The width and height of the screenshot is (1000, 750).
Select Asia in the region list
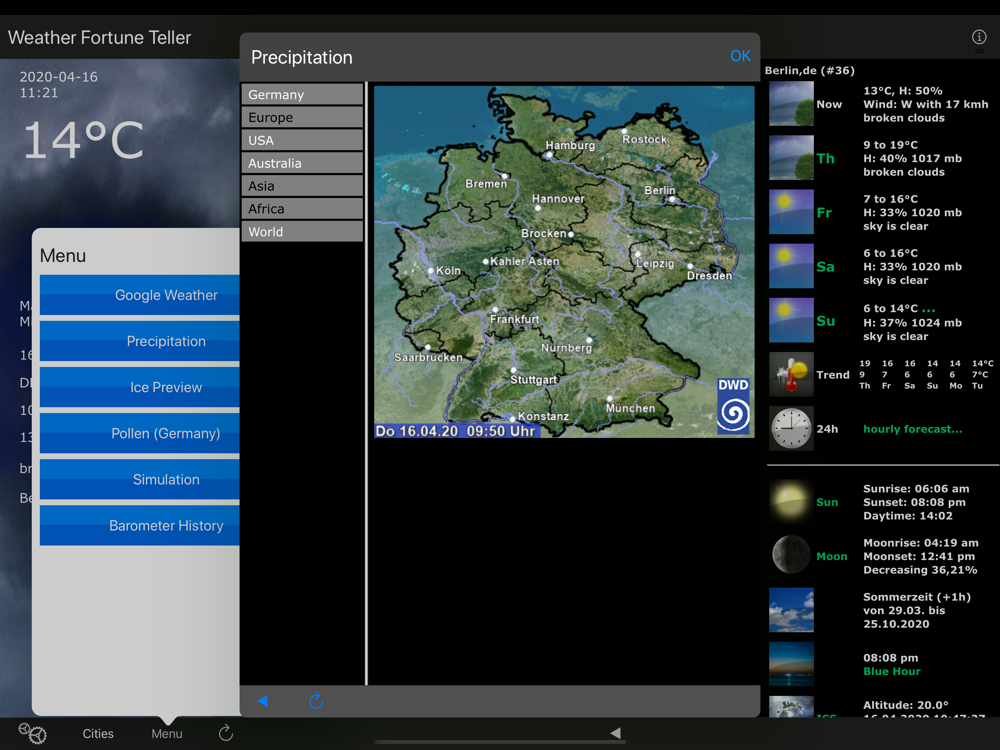coord(302,186)
